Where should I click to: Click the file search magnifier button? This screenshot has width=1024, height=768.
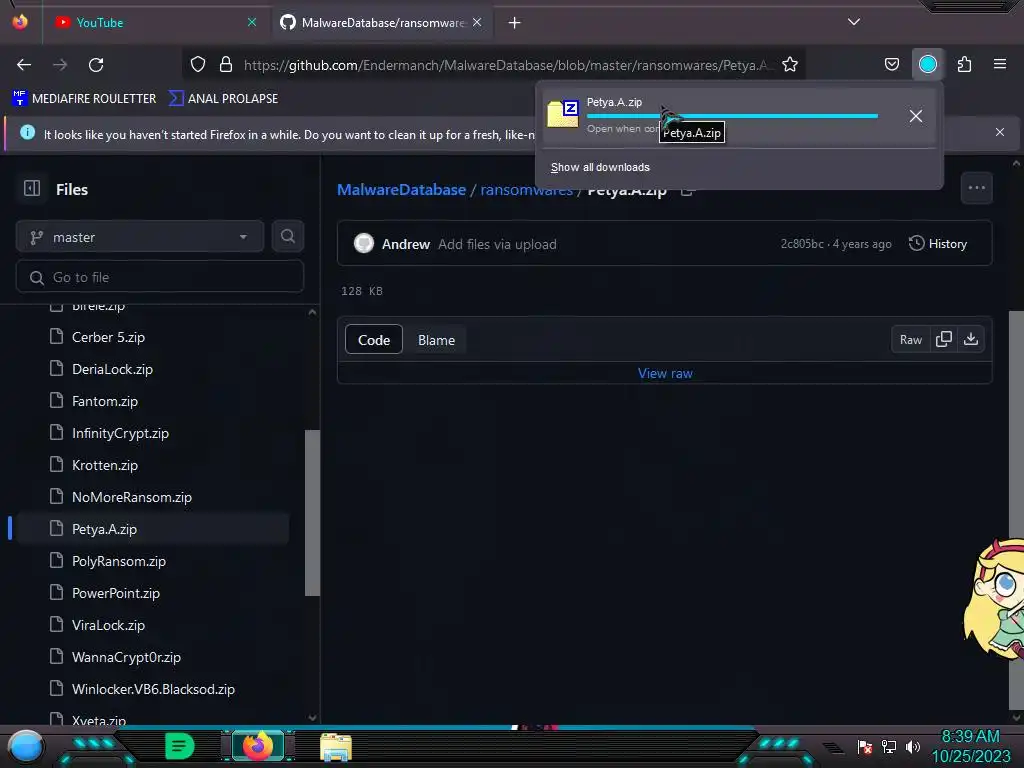point(287,236)
